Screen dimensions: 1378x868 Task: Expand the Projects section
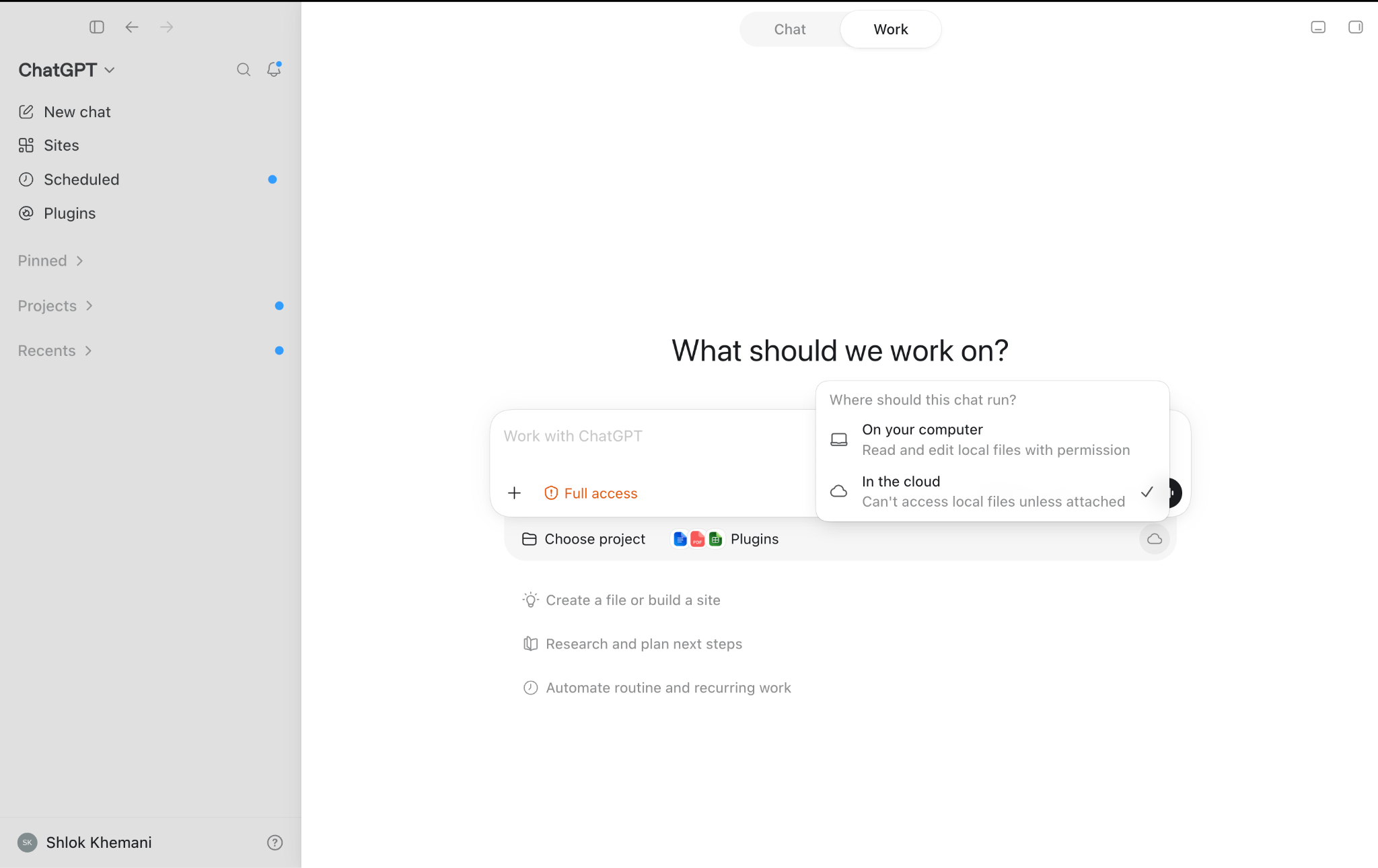pyautogui.click(x=55, y=306)
